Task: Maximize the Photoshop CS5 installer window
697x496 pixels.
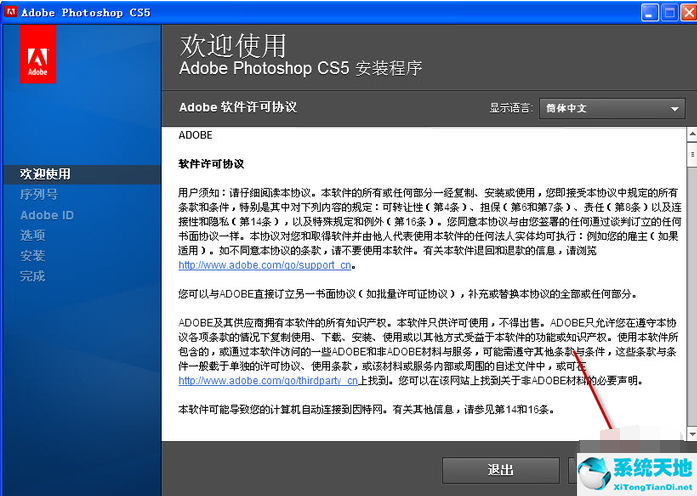Action: pyautogui.click(x=669, y=12)
